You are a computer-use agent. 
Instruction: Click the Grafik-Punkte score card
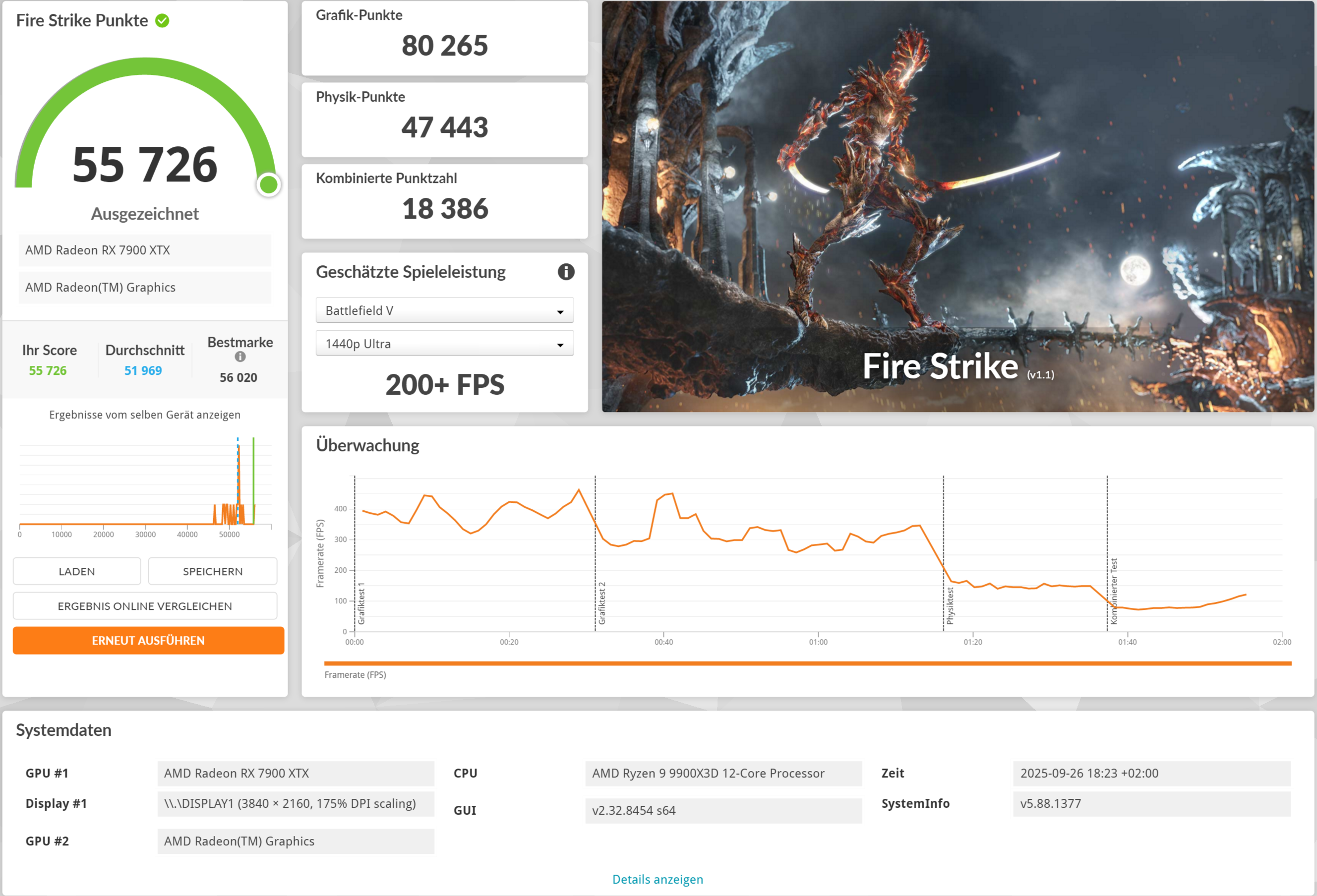444,38
